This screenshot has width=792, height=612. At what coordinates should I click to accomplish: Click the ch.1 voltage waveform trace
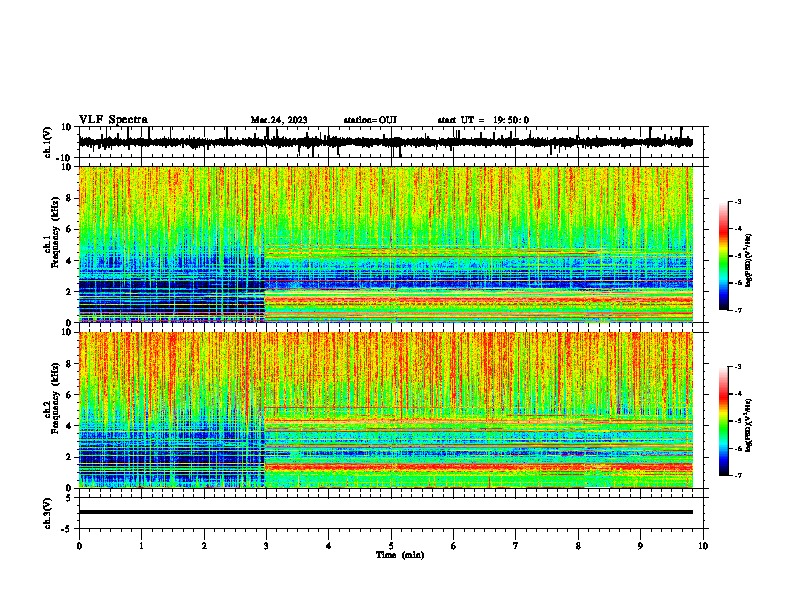point(385,142)
